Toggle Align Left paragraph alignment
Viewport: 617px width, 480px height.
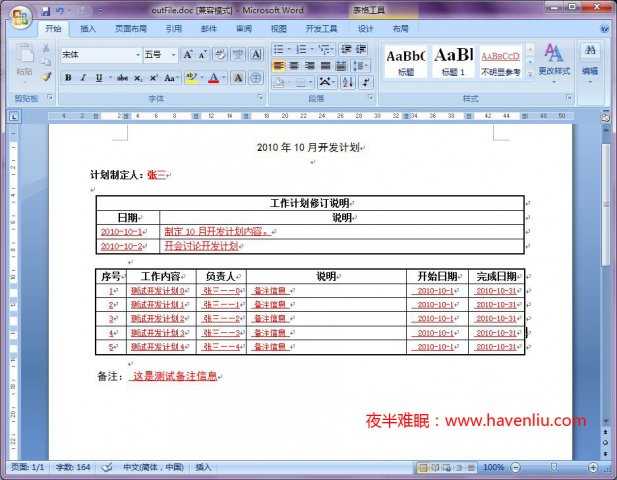[x=279, y=66]
